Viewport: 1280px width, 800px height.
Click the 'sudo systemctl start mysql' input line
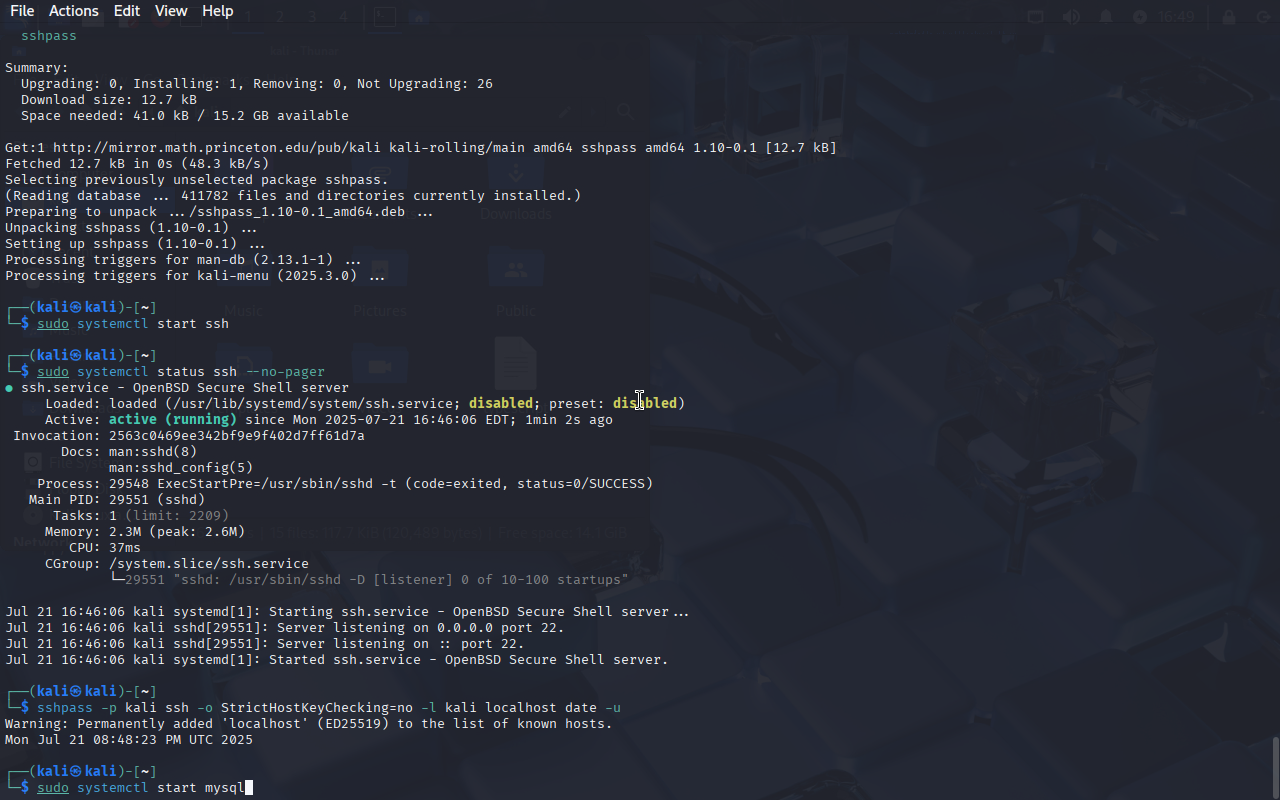click(141, 788)
